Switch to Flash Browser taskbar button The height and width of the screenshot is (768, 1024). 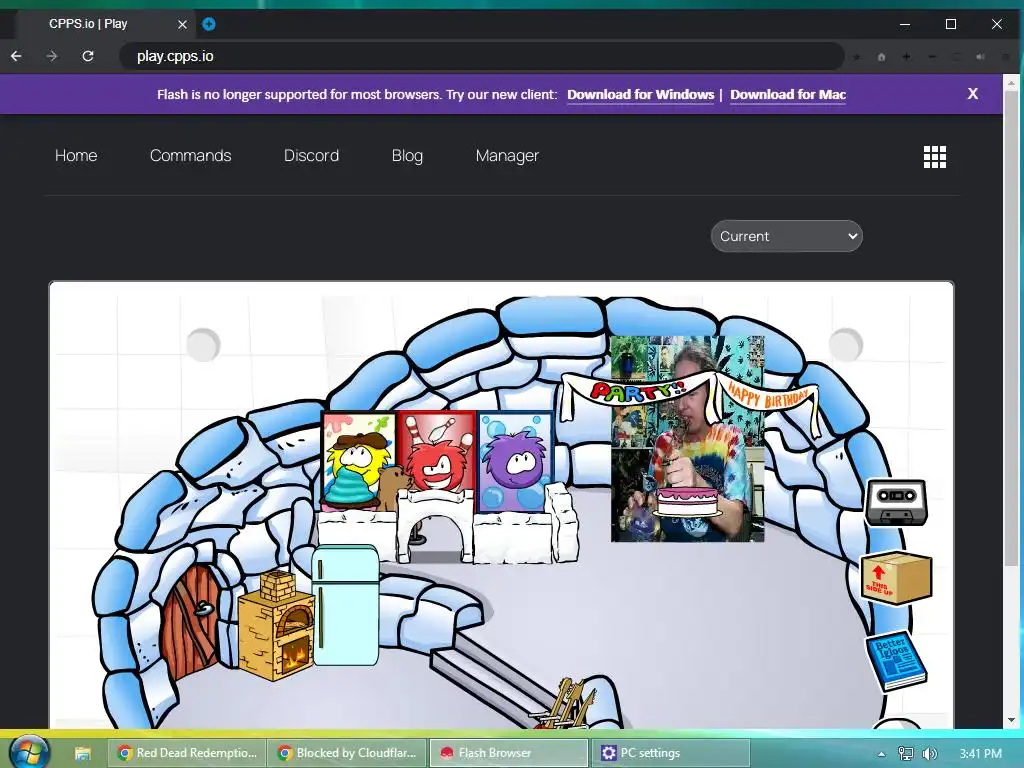click(x=508, y=753)
